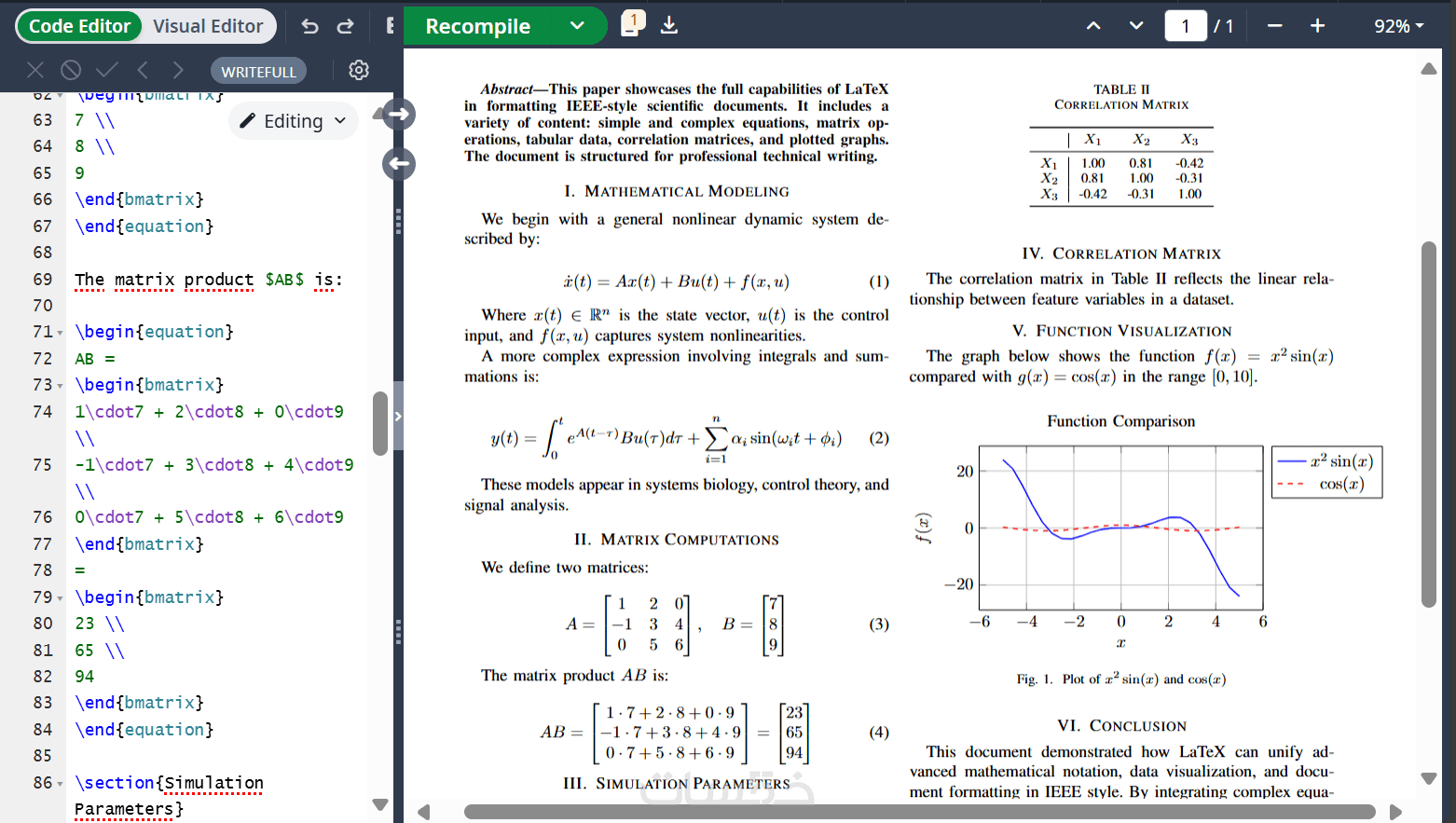
Task: Undo the last edit
Action: (x=310, y=26)
